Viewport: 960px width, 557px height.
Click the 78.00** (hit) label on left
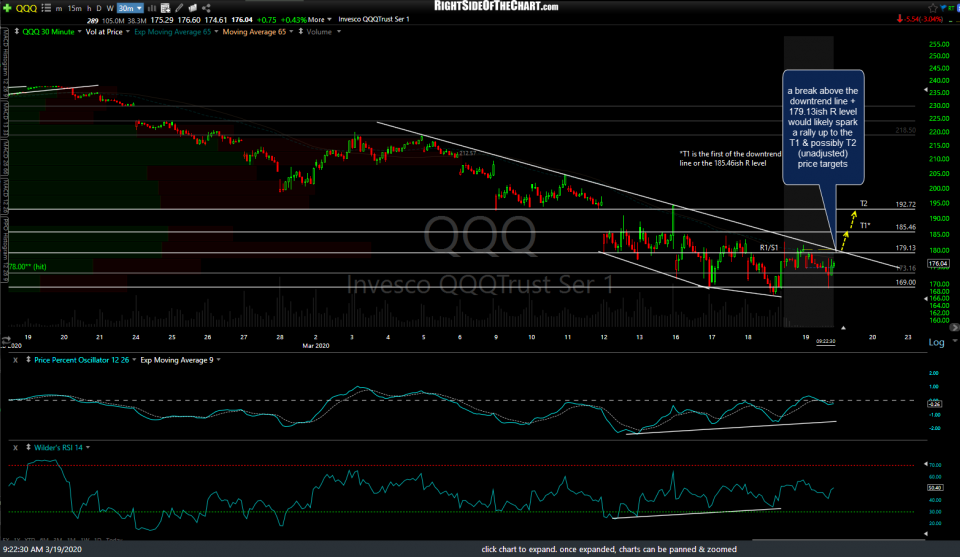click(26, 267)
